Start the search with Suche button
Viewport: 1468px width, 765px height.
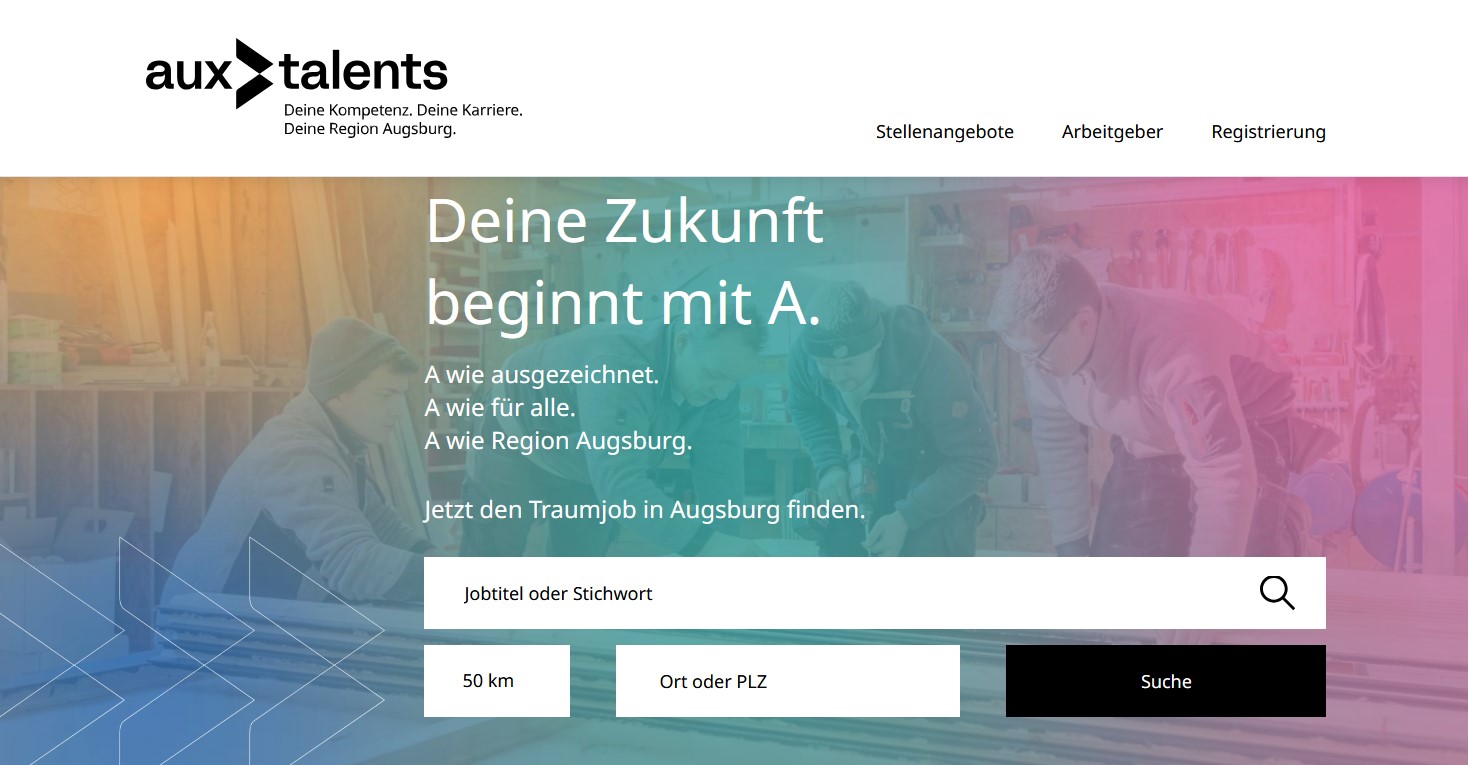tap(1166, 681)
